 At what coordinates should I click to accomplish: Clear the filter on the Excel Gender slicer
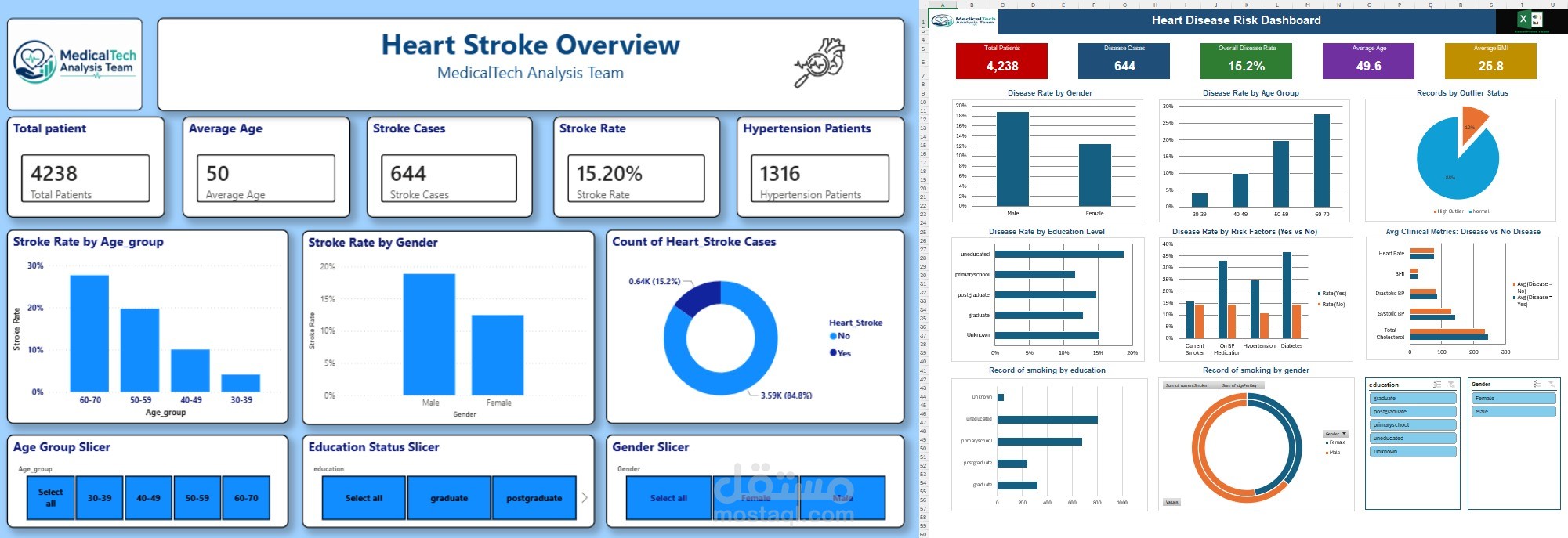(1551, 384)
